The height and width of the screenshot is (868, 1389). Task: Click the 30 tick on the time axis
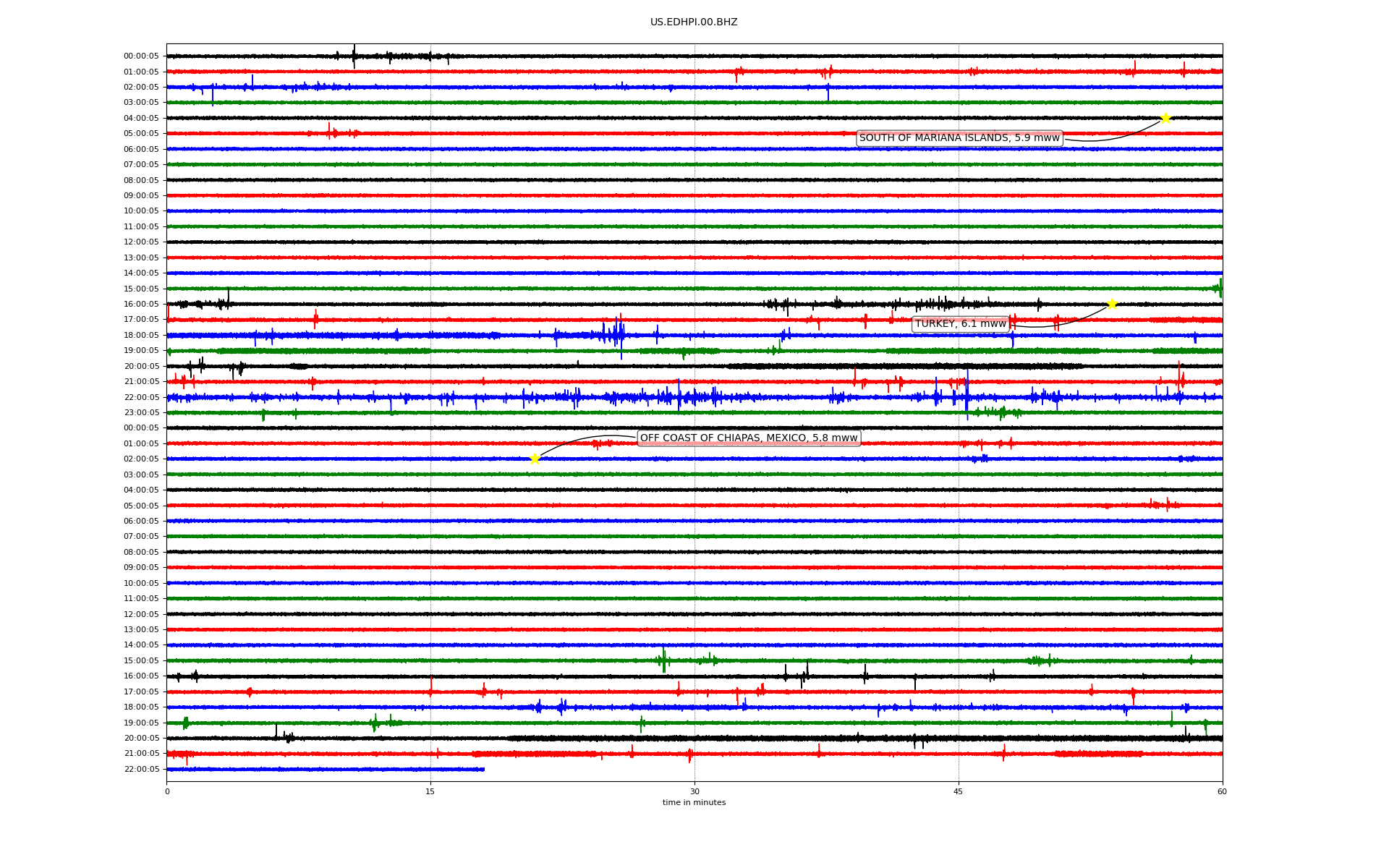pyautogui.click(x=694, y=791)
